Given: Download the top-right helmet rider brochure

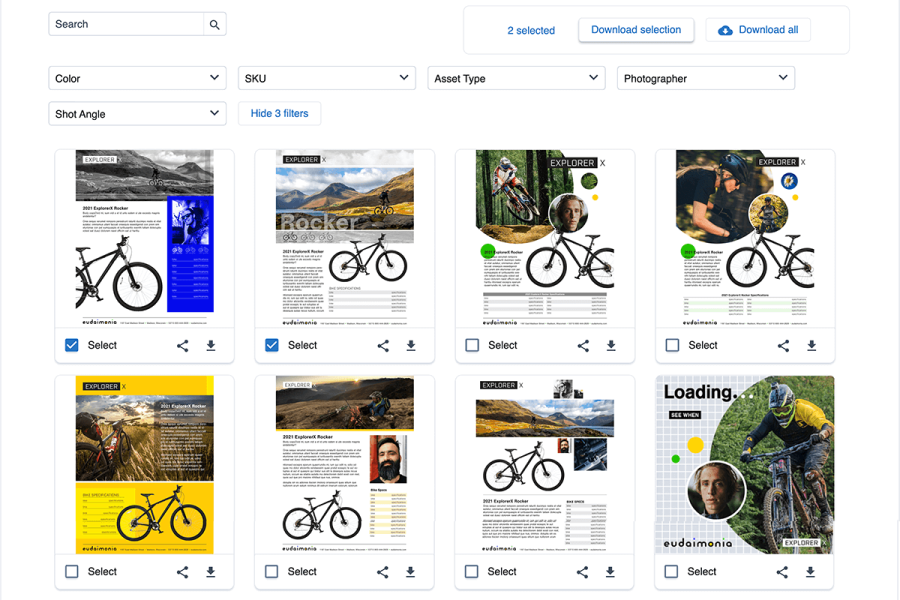Looking at the screenshot, I should (x=811, y=345).
